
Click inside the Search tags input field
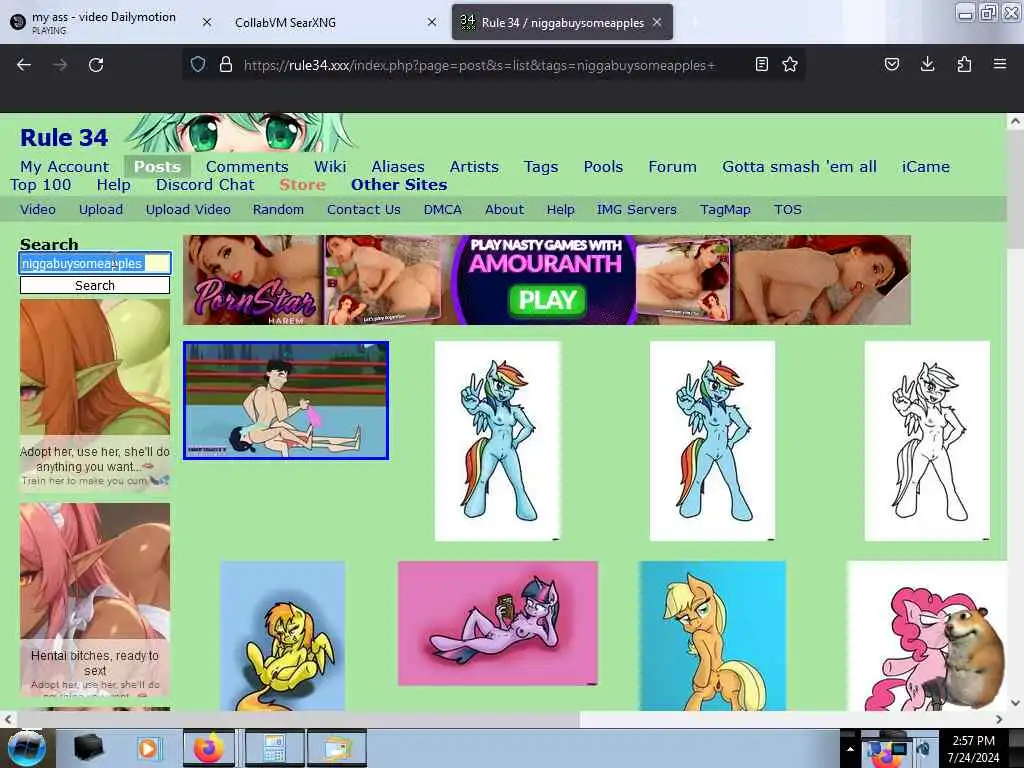[x=95, y=263]
